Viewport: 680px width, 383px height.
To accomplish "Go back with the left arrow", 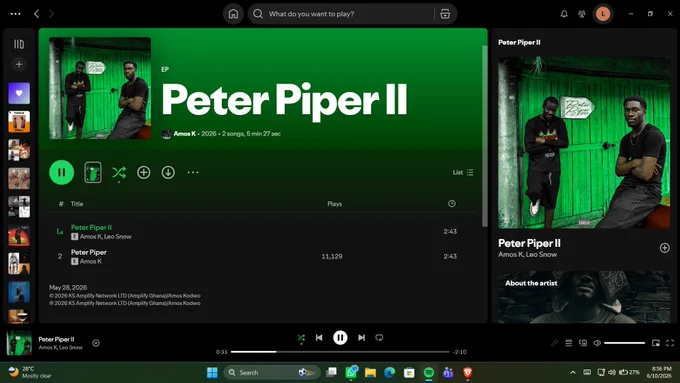I will coord(36,14).
